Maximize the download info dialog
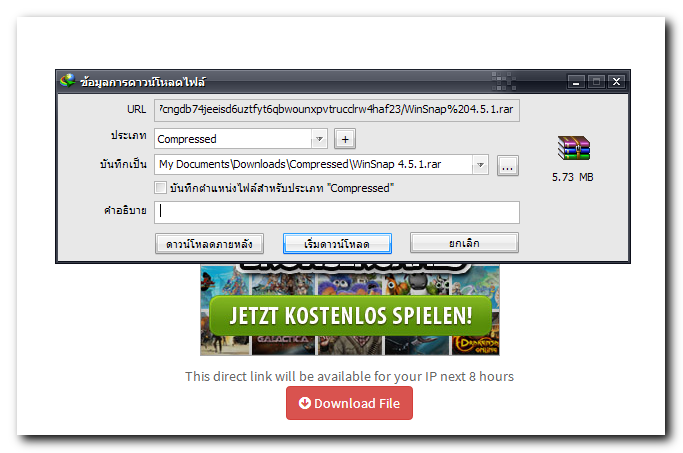This screenshot has width=683, height=453. tap(596, 81)
